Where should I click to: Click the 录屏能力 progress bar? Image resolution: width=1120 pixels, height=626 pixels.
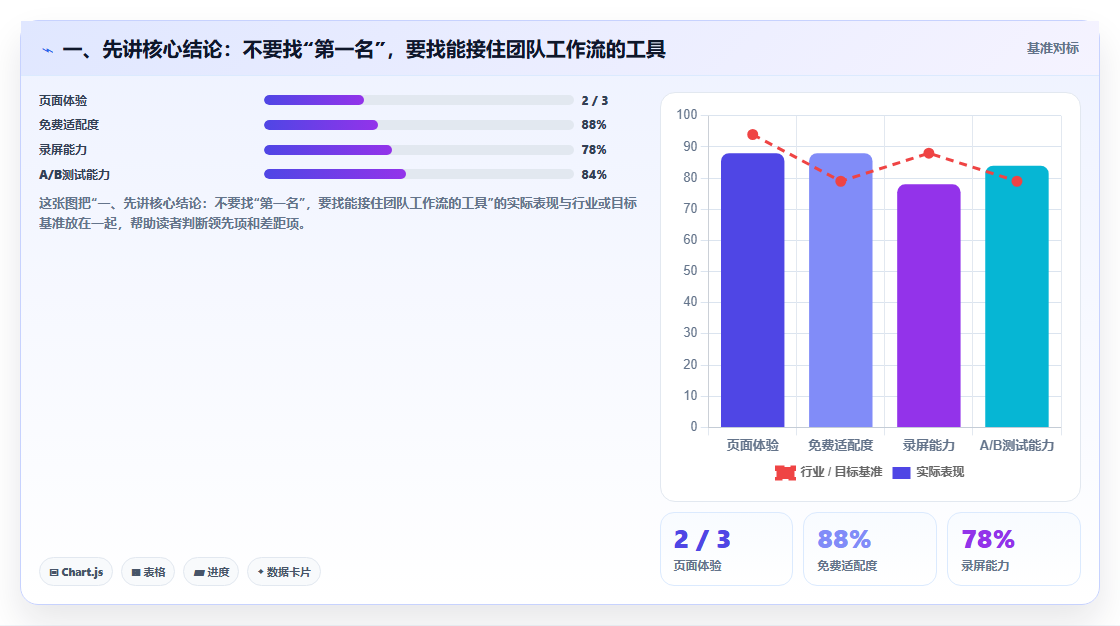coord(419,150)
